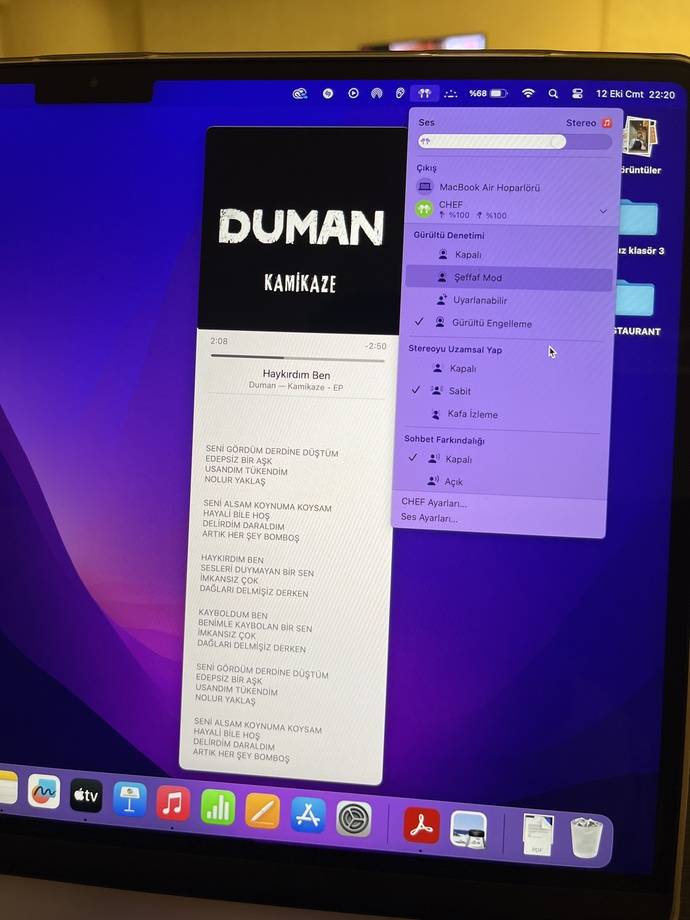Click the red Music app icon next to Stereo

(607, 123)
